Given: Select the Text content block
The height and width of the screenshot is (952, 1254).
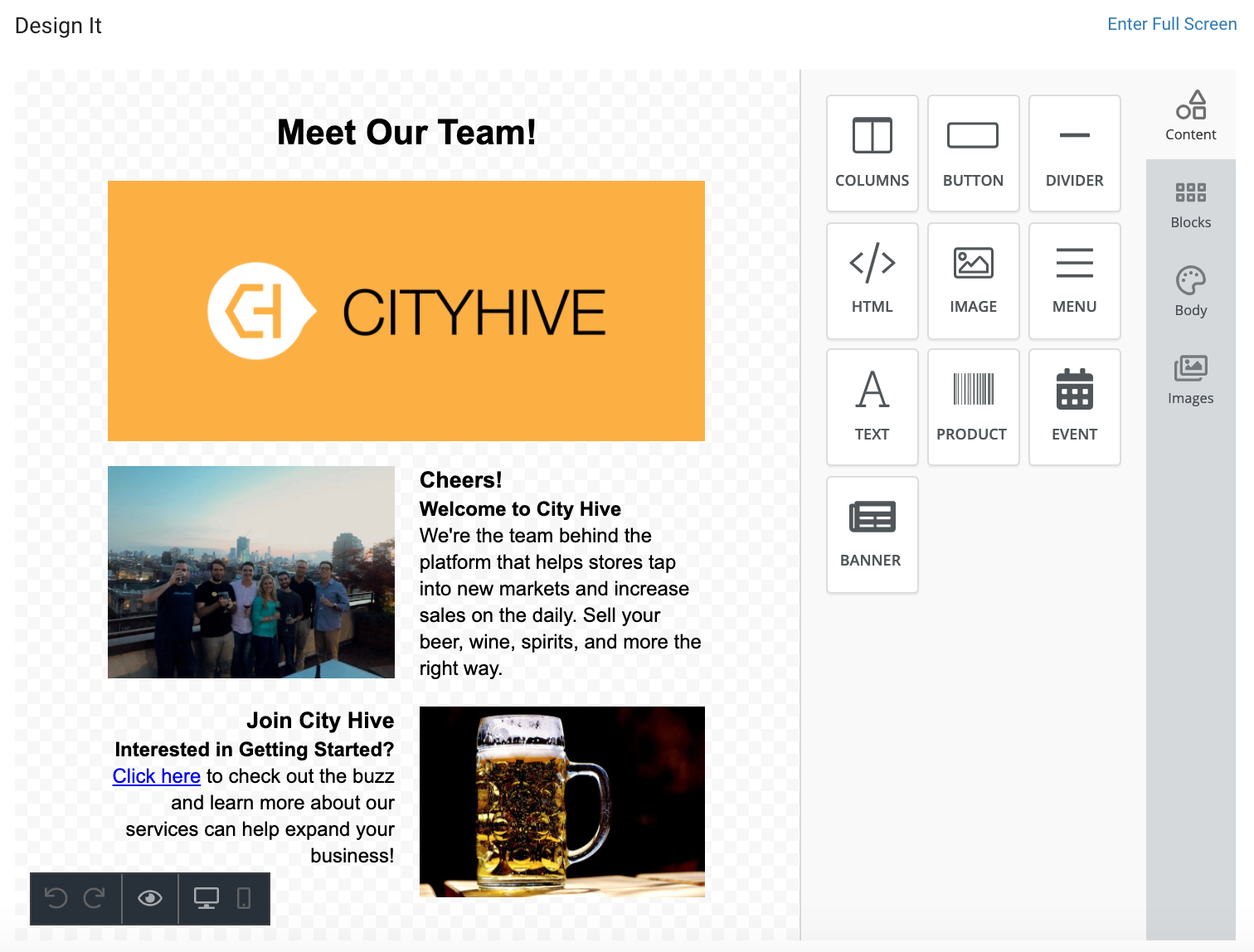Looking at the screenshot, I should 872,407.
